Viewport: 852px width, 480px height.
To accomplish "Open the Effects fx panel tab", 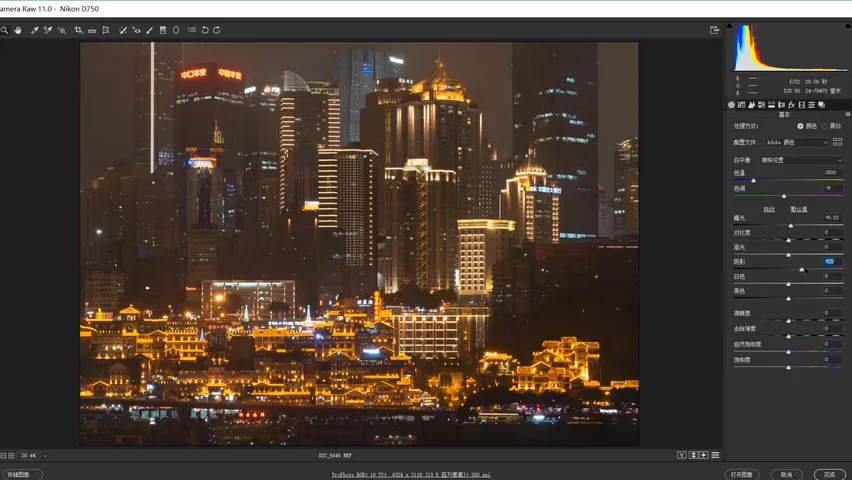I will [792, 105].
